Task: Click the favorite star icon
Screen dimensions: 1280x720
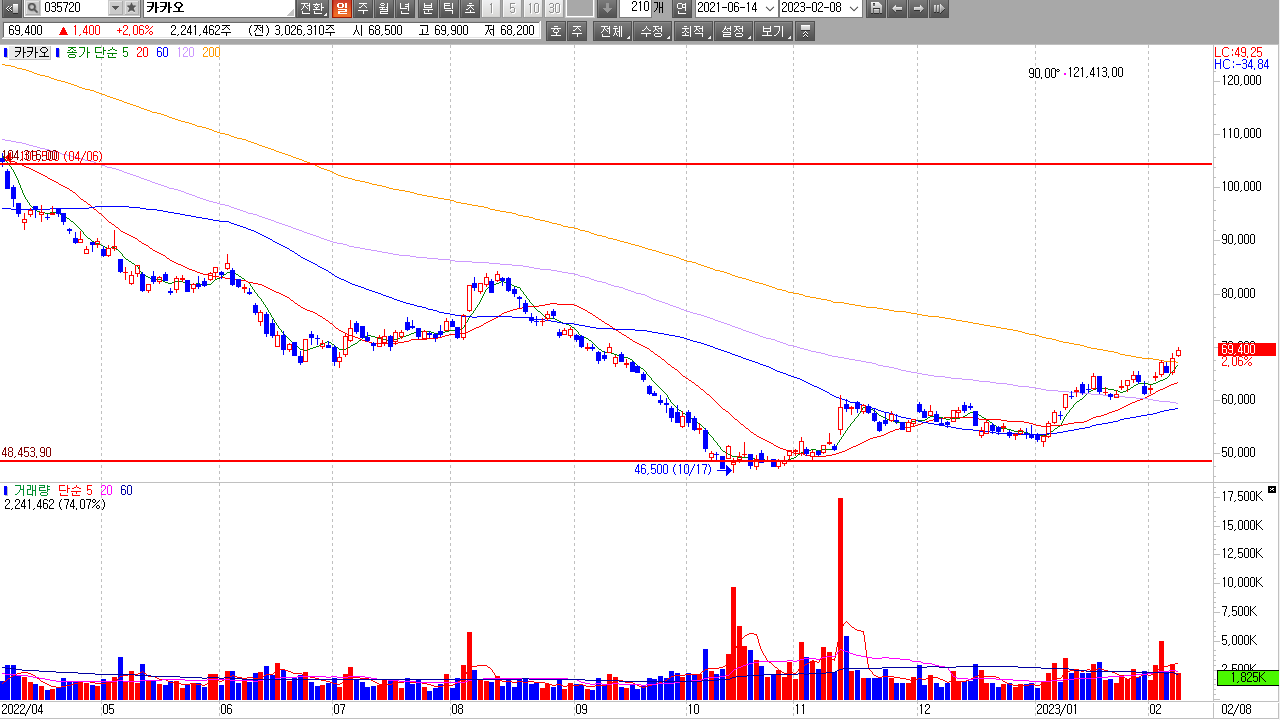Action: [x=131, y=8]
